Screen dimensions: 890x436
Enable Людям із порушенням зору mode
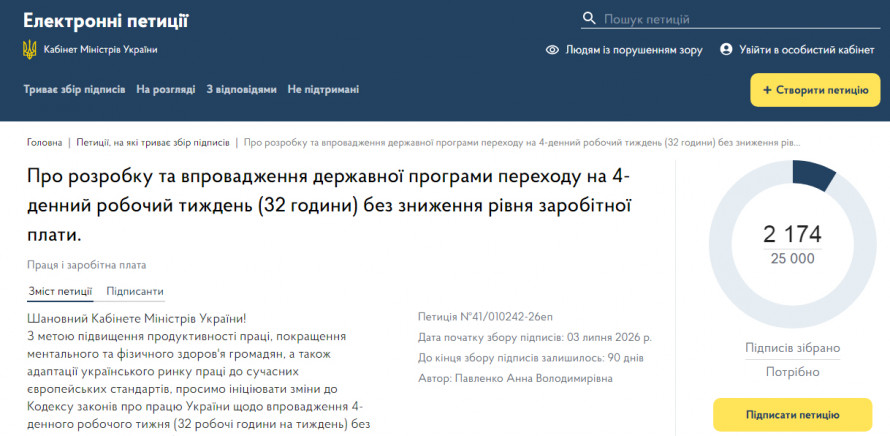point(634,50)
